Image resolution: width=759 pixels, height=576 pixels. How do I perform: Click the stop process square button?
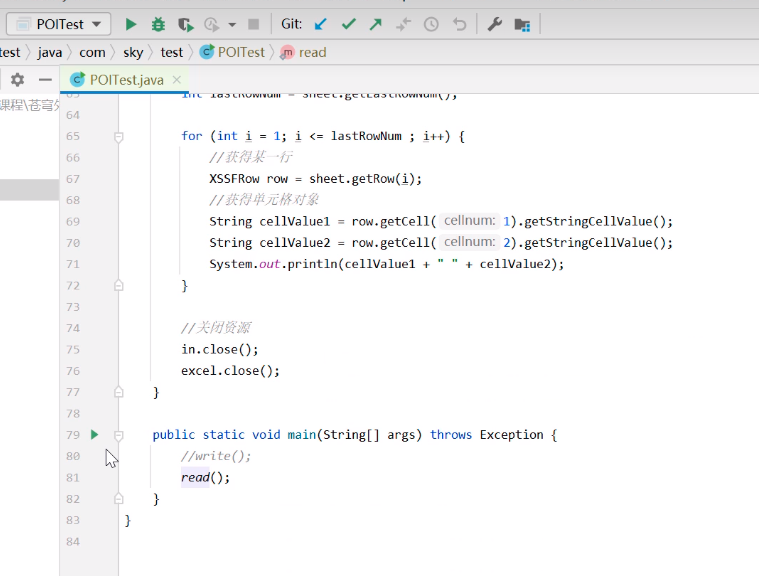pyautogui.click(x=254, y=24)
